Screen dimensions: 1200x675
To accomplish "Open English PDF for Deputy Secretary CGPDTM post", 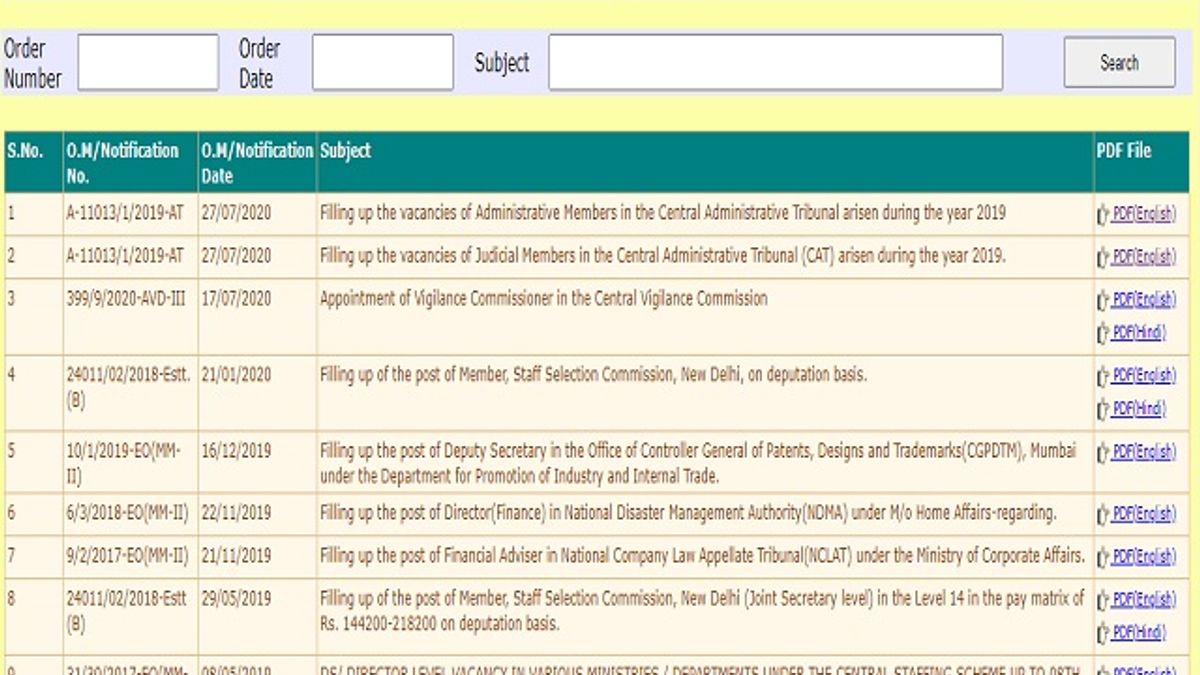I will [x=1143, y=453].
